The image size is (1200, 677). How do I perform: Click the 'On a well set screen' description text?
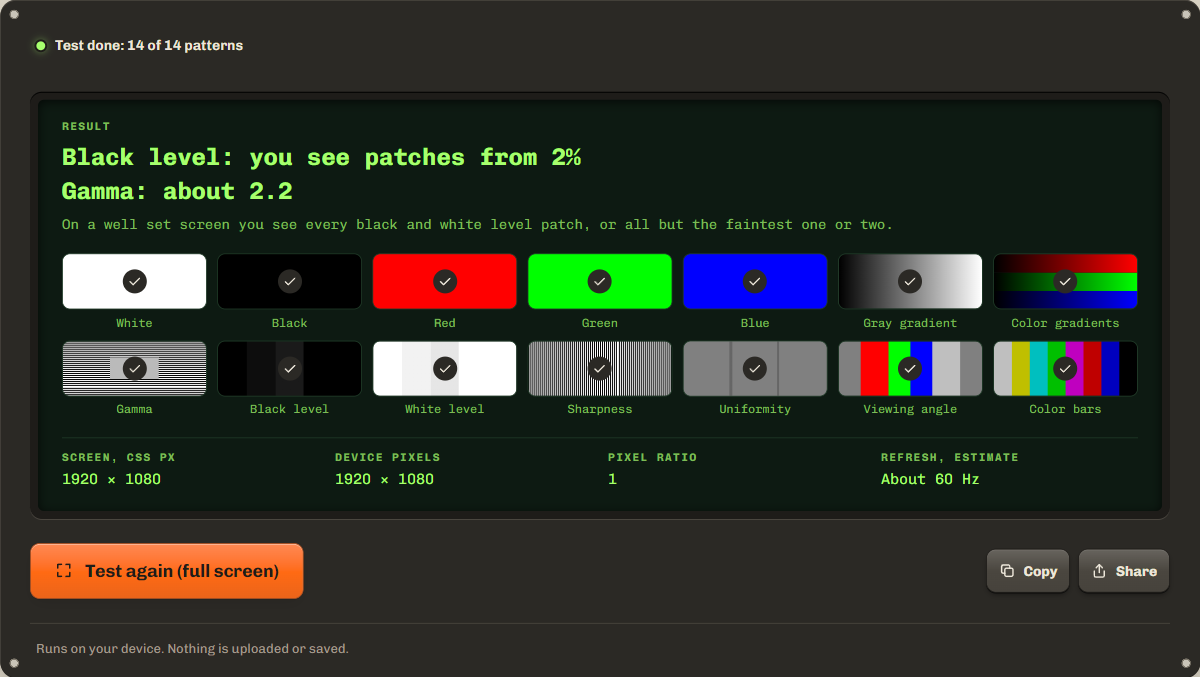point(477,225)
